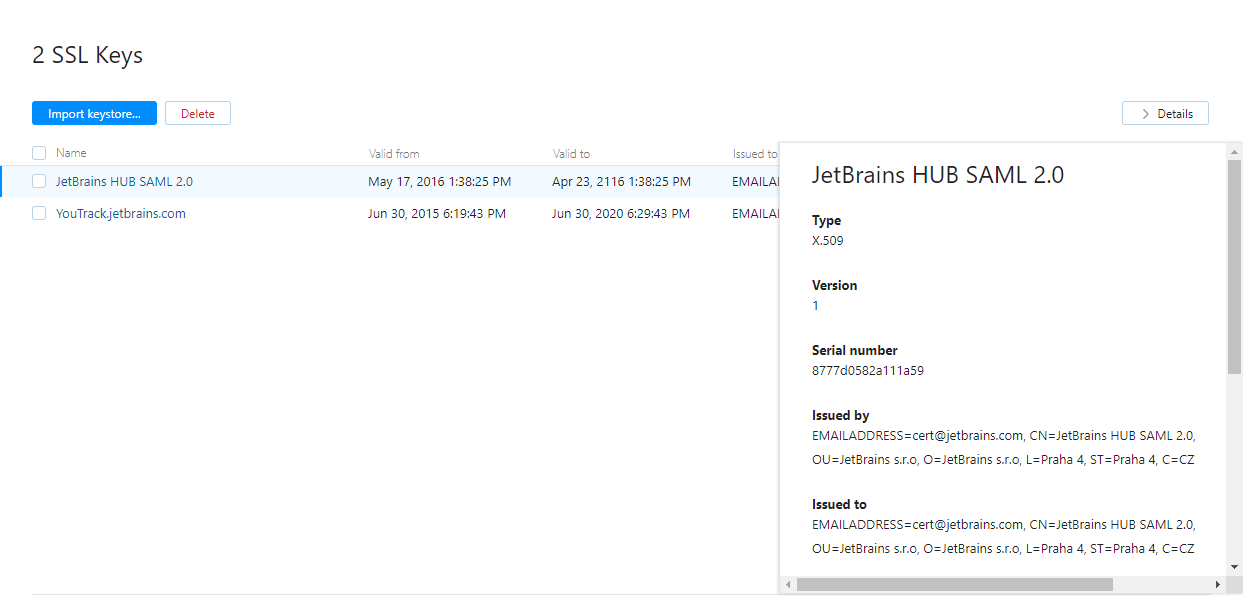Click the horizontal scrollbar right arrow
1243x596 pixels.
[1217, 584]
